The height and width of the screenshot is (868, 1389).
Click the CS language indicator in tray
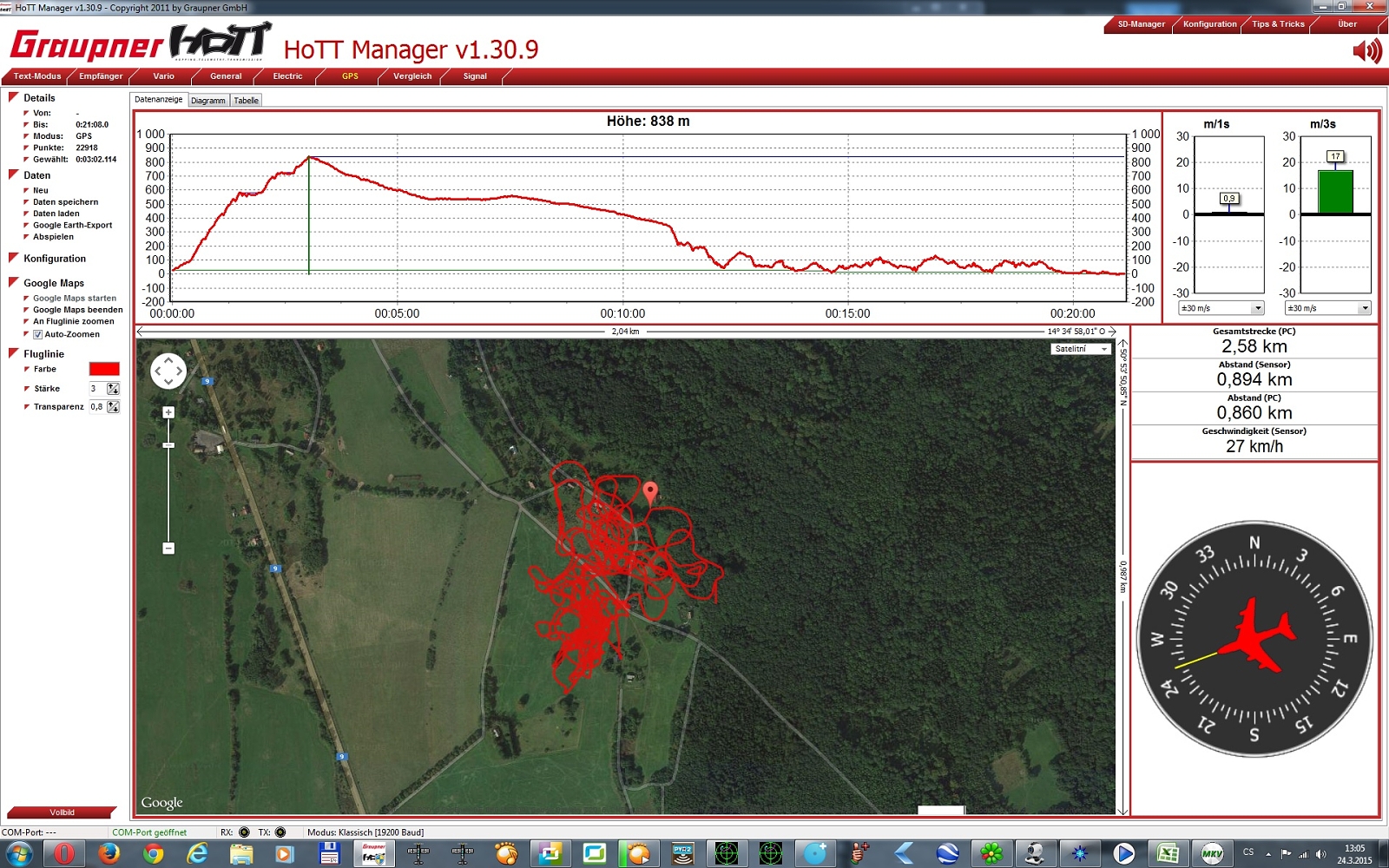tap(1248, 852)
